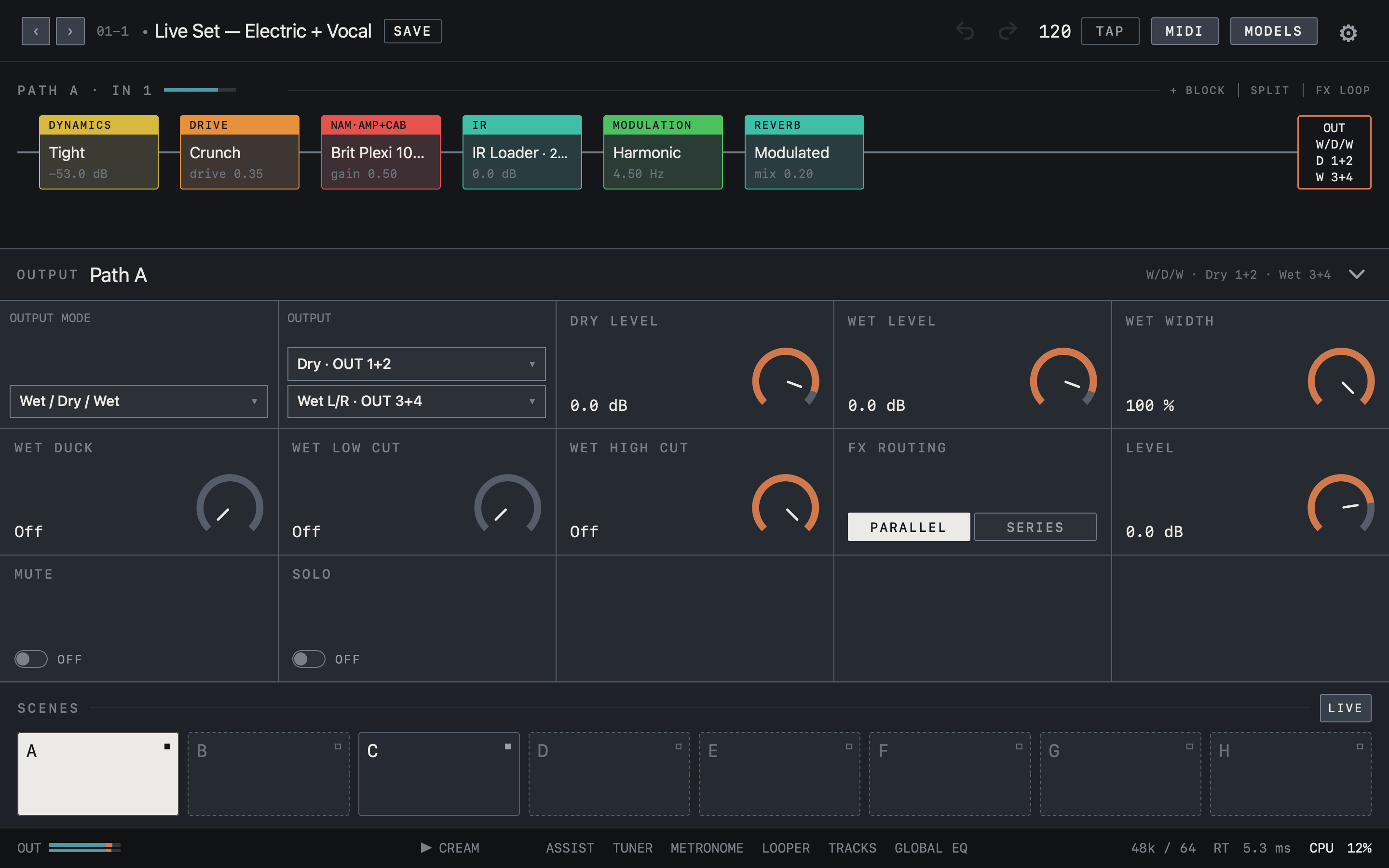Open the MODELS browser
The image size is (1389, 868).
(1273, 31)
